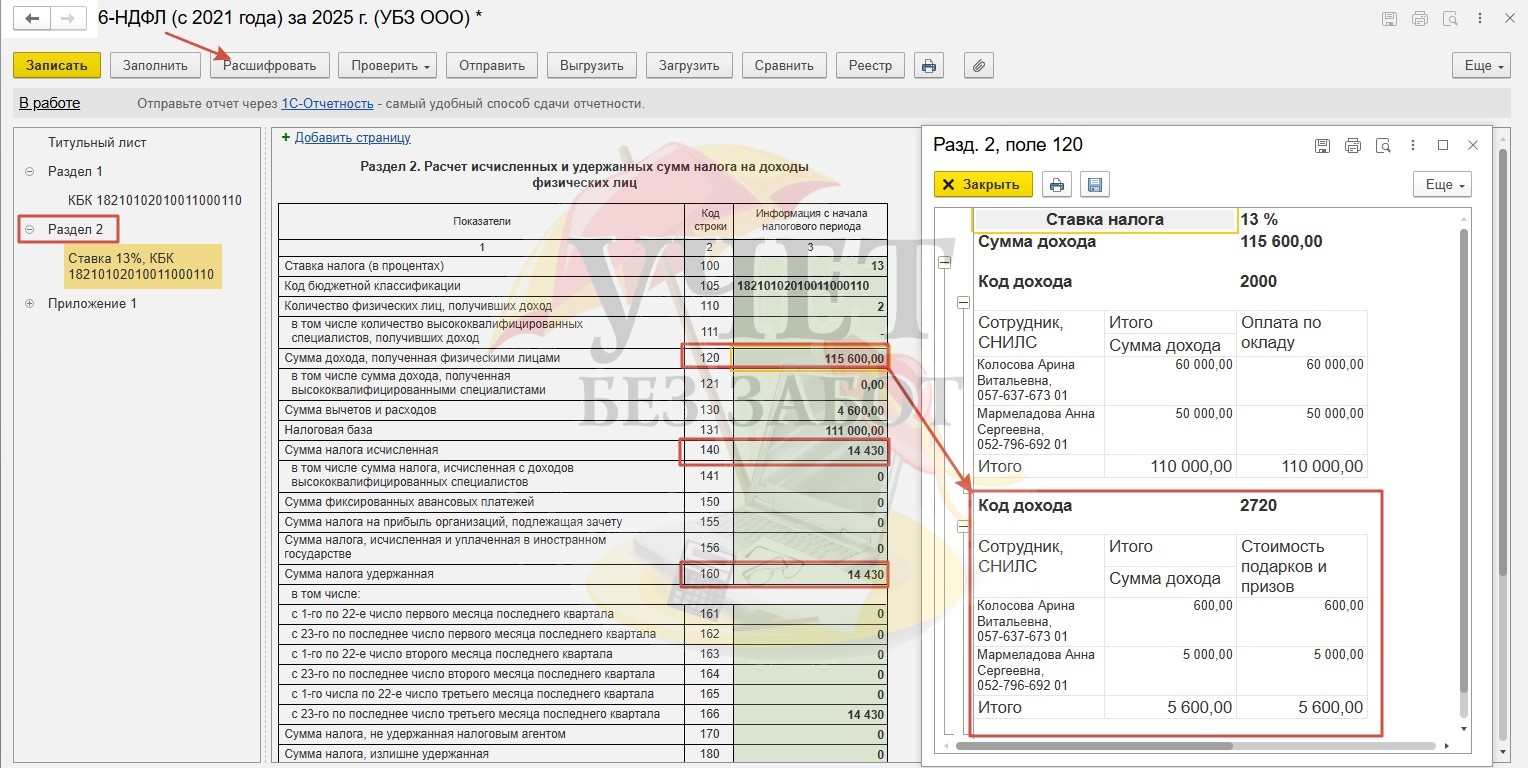Click the line 140 tax amount cell
Screen dimensions: 1528x768
[x=810, y=451]
